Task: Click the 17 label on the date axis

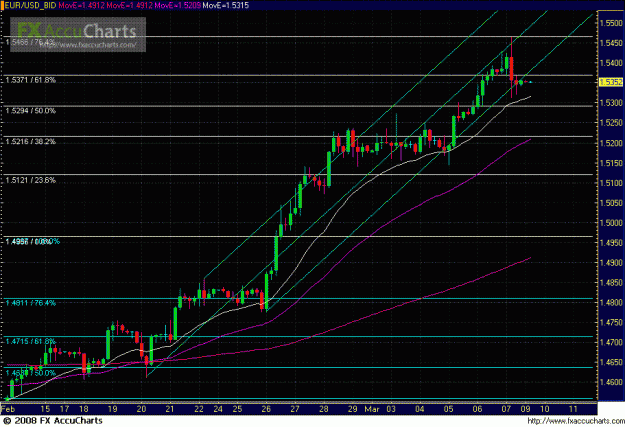Action: coord(65,409)
